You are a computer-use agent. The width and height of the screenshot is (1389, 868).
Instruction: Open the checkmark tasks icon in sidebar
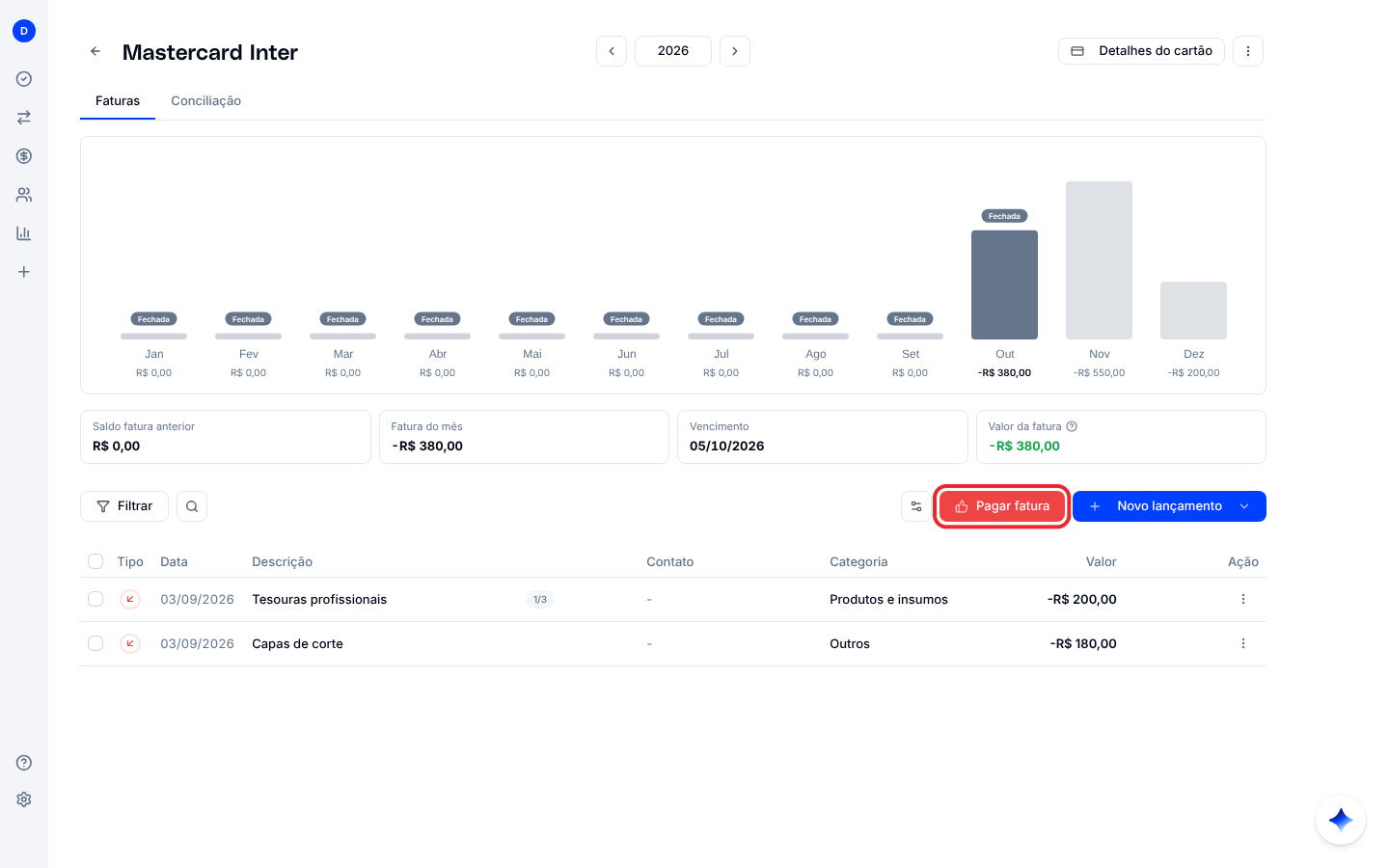pyautogui.click(x=24, y=79)
